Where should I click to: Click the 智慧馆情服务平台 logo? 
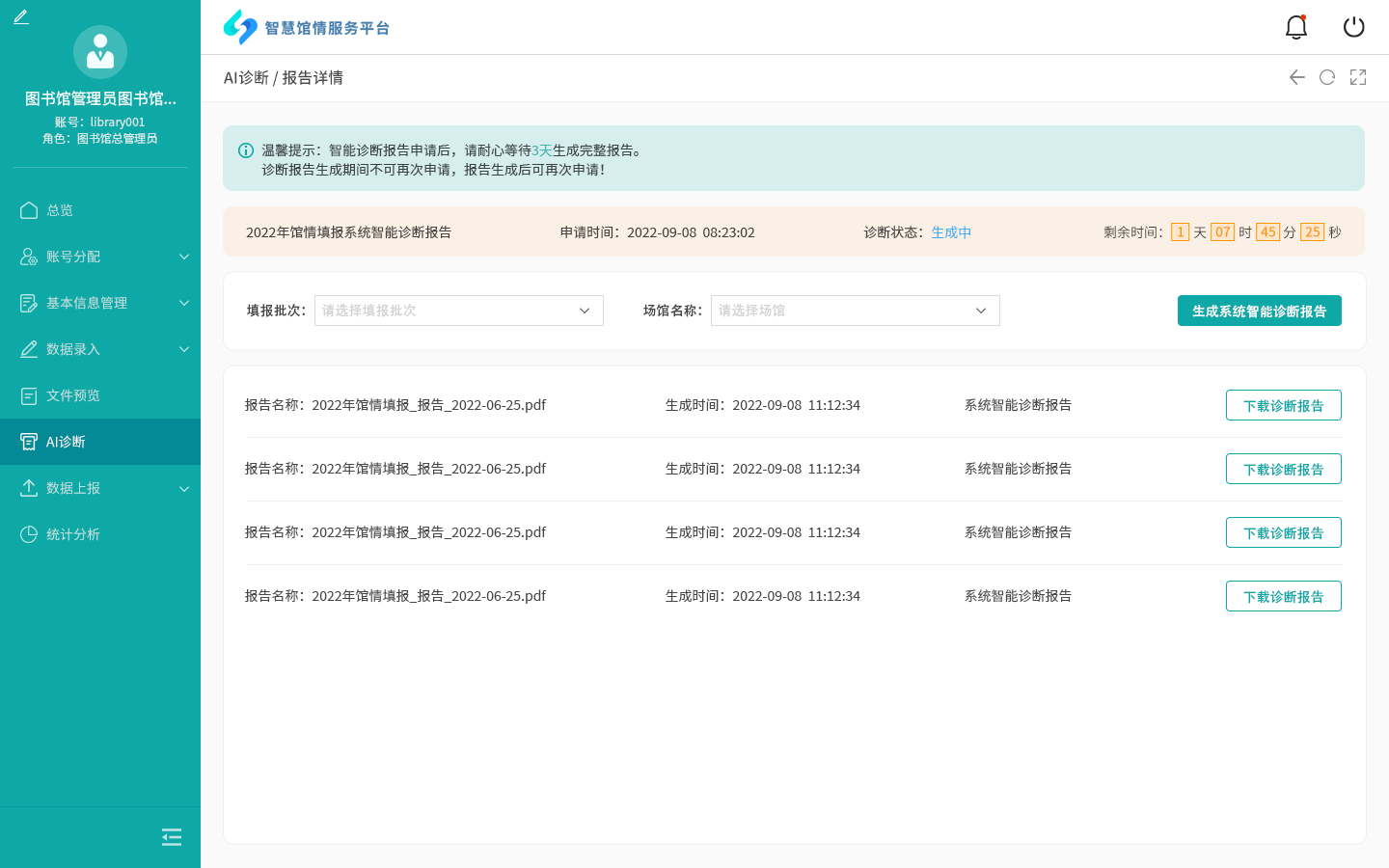(307, 27)
